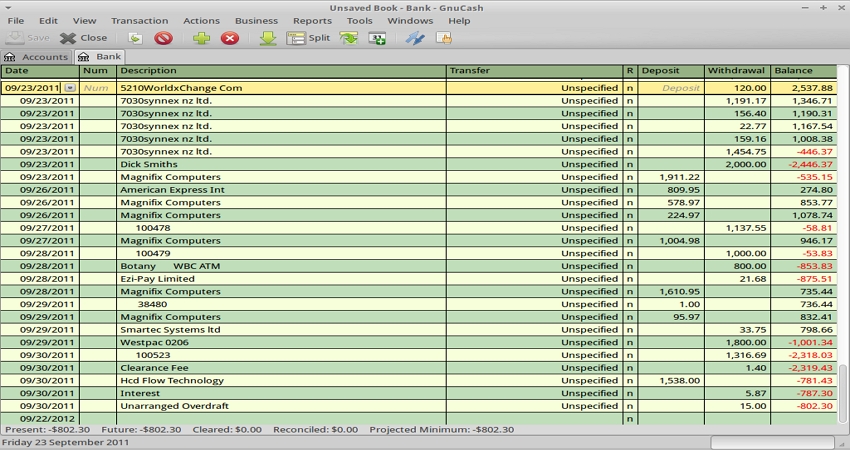Image resolution: width=850 pixels, height=450 pixels.
Task: Select the Clearance Fee transaction
Action: [418, 368]
